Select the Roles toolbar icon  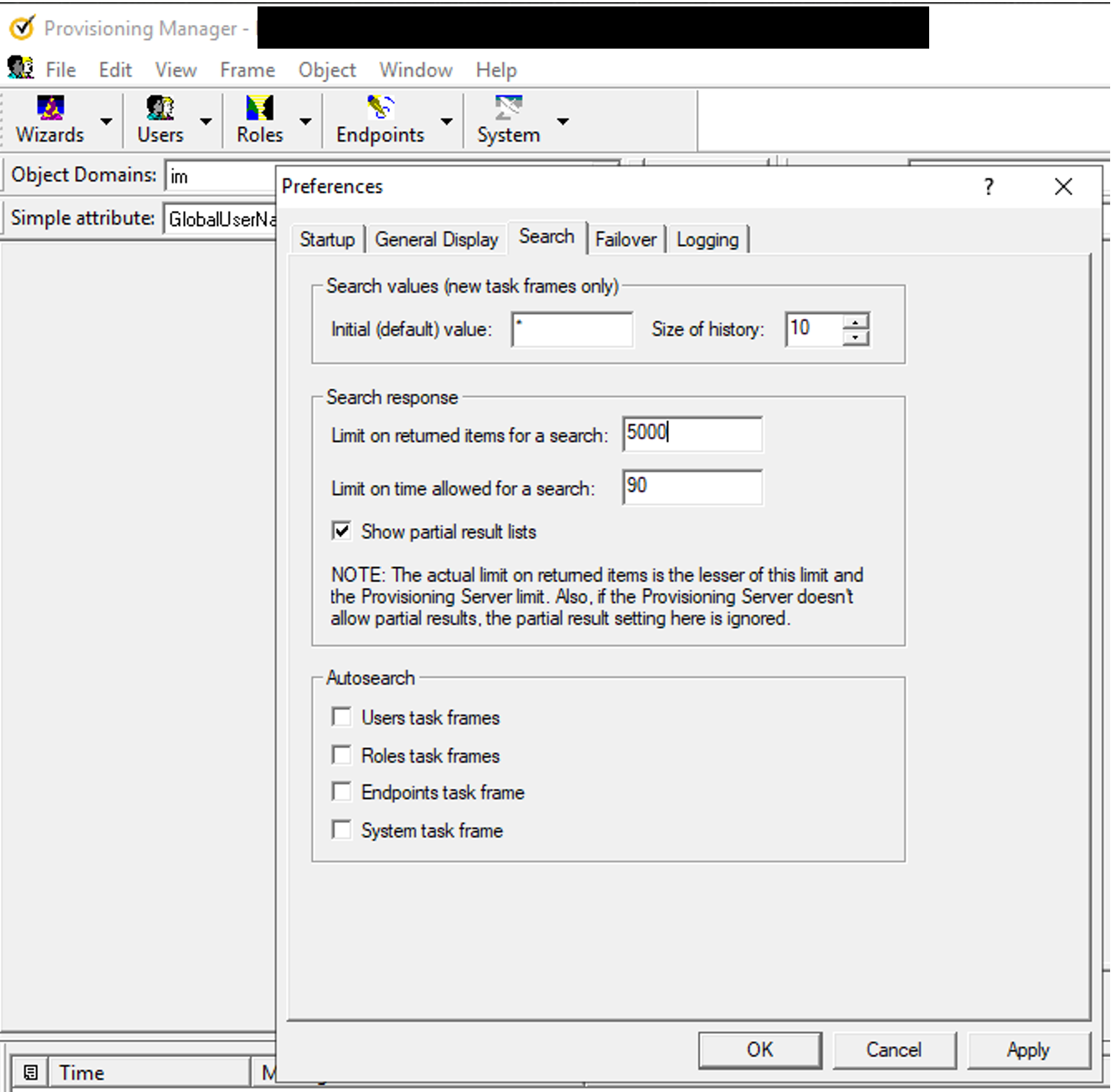tap(260, 109)
